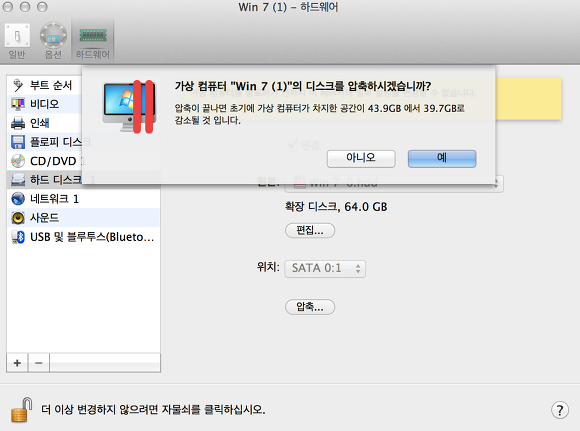Image resolution: width=580 pixels, height=431 pixels.
Task: Click the padlock icon to prevent changes
Action: [x=21, y=410]
